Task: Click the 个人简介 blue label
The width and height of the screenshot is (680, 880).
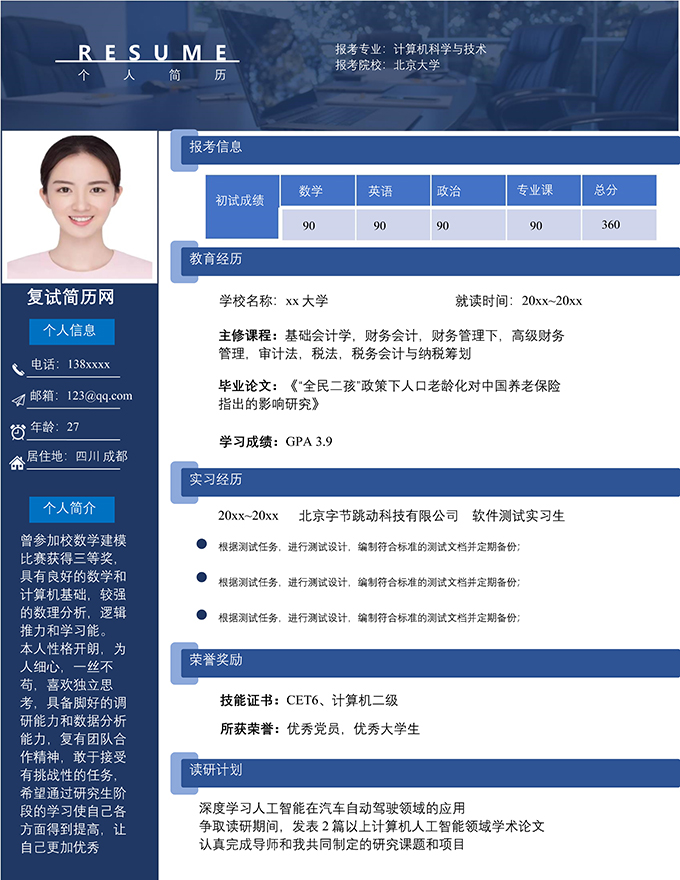Action: coord(72,509)
